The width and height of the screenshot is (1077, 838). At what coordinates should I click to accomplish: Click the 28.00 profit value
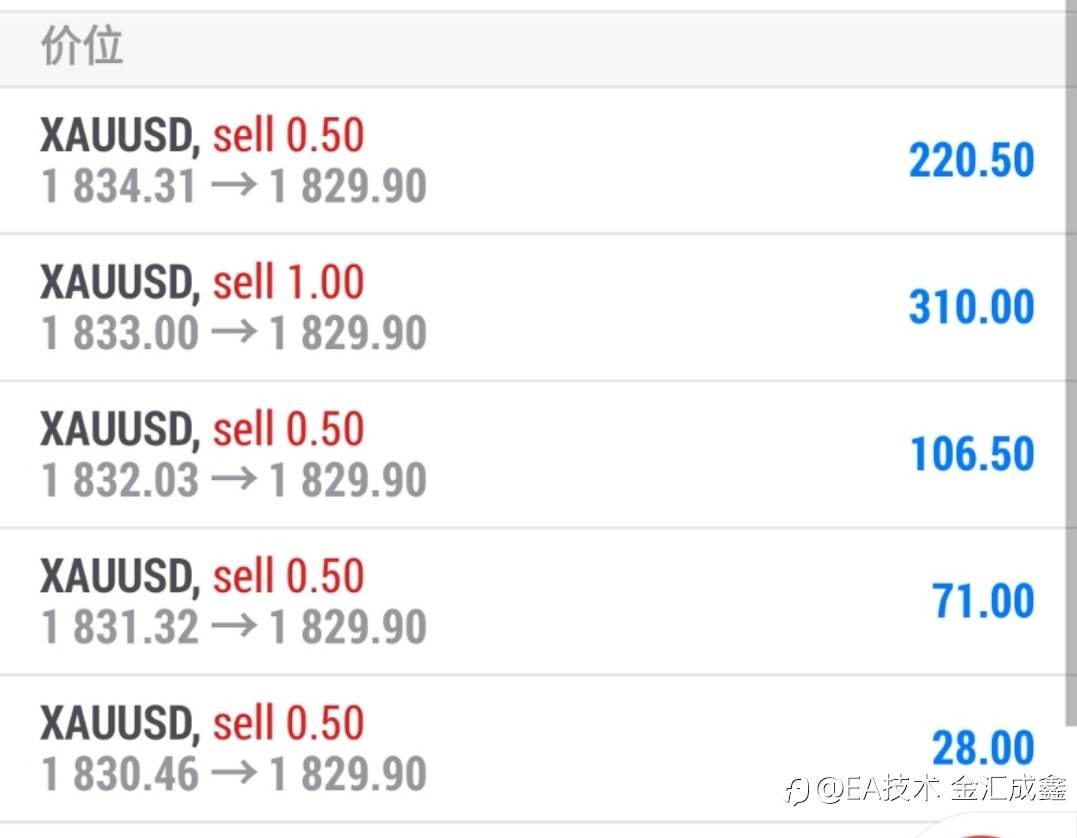pyautogui.click(x=983, y=748)
